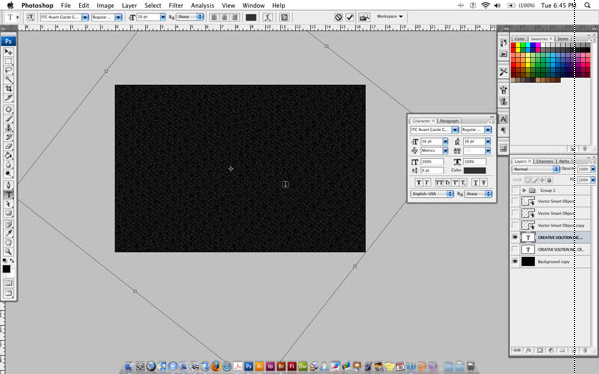The image size is (599, 374).
Task: Select the Crop tool
Action: pos(8,89)
